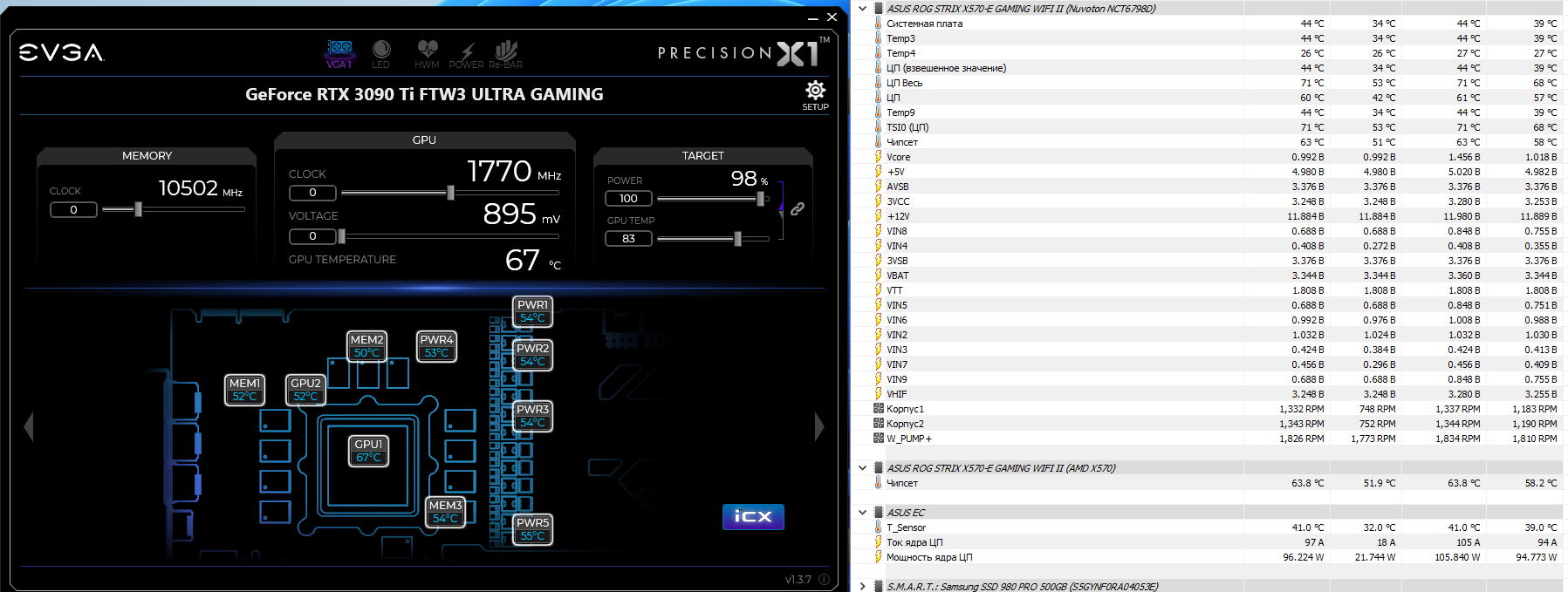Click the power target slider handle
This screenshot has width=1568, height=592.
pyautogui.click(x=761, y=199)
